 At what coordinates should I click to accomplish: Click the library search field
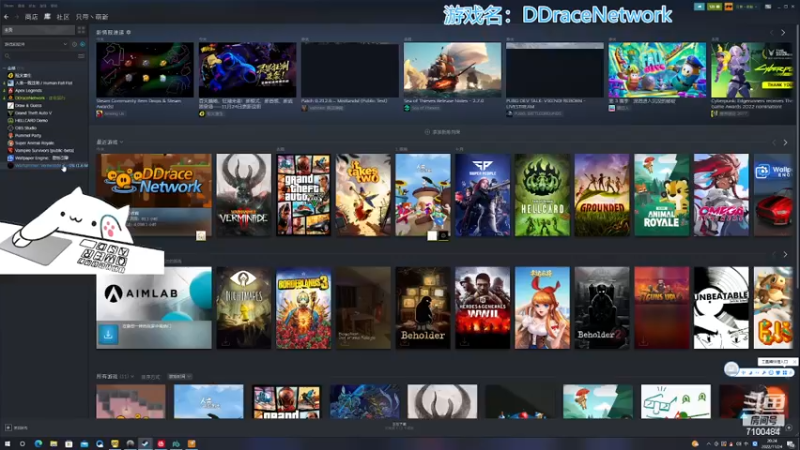click(x=40, y=56)
